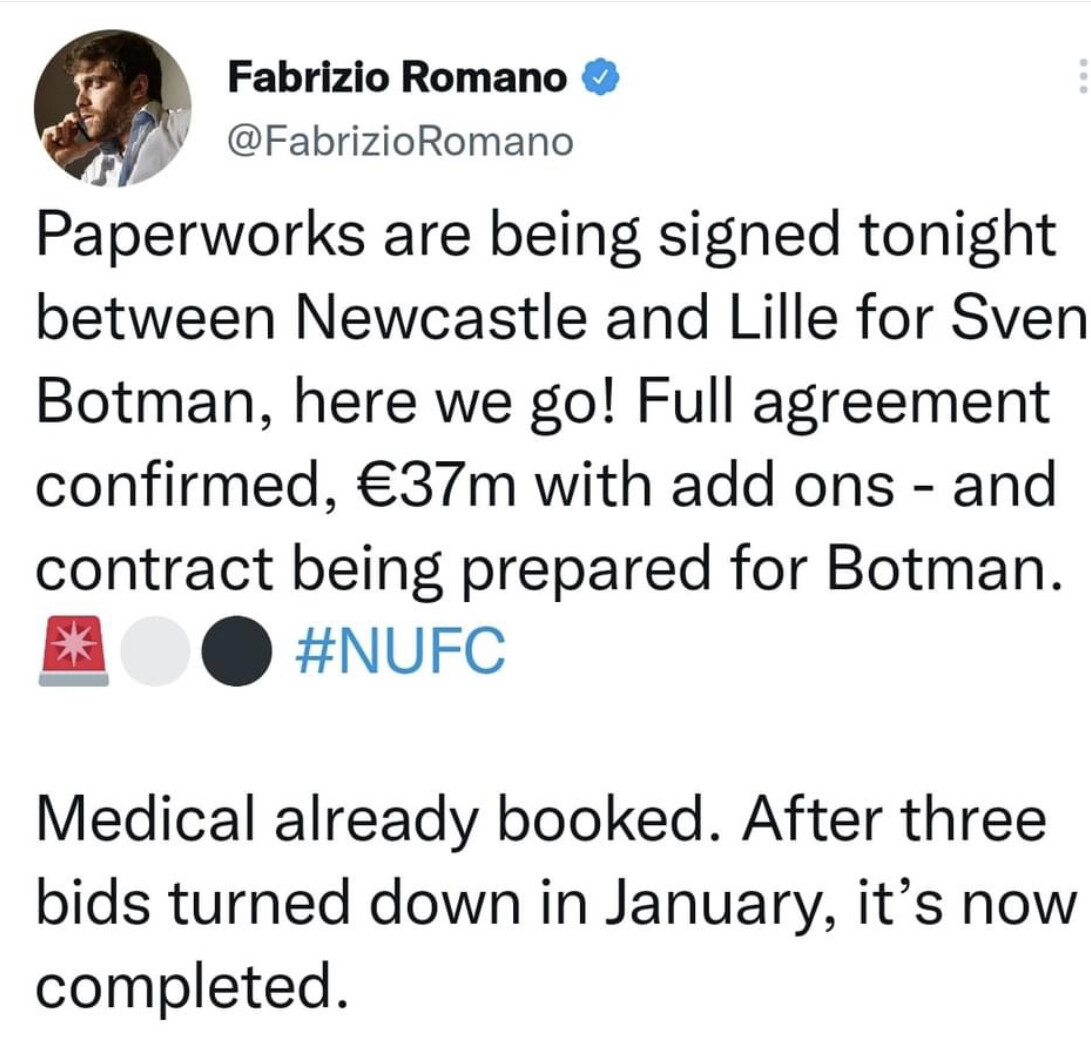
Task: Open the Fabrizio Romano display name link
Action: [397, 77]
